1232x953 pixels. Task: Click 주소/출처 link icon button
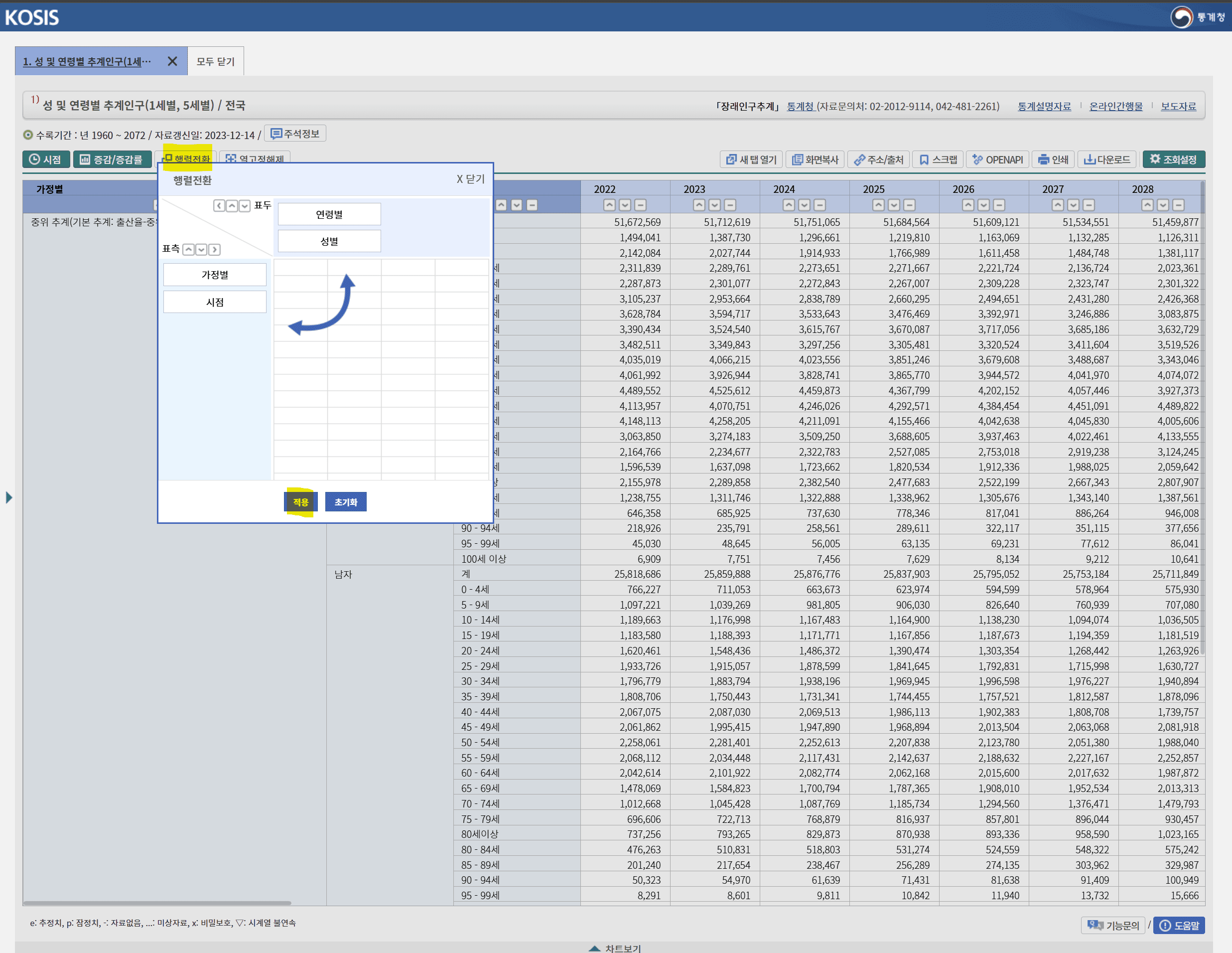(x=878, y=159)
